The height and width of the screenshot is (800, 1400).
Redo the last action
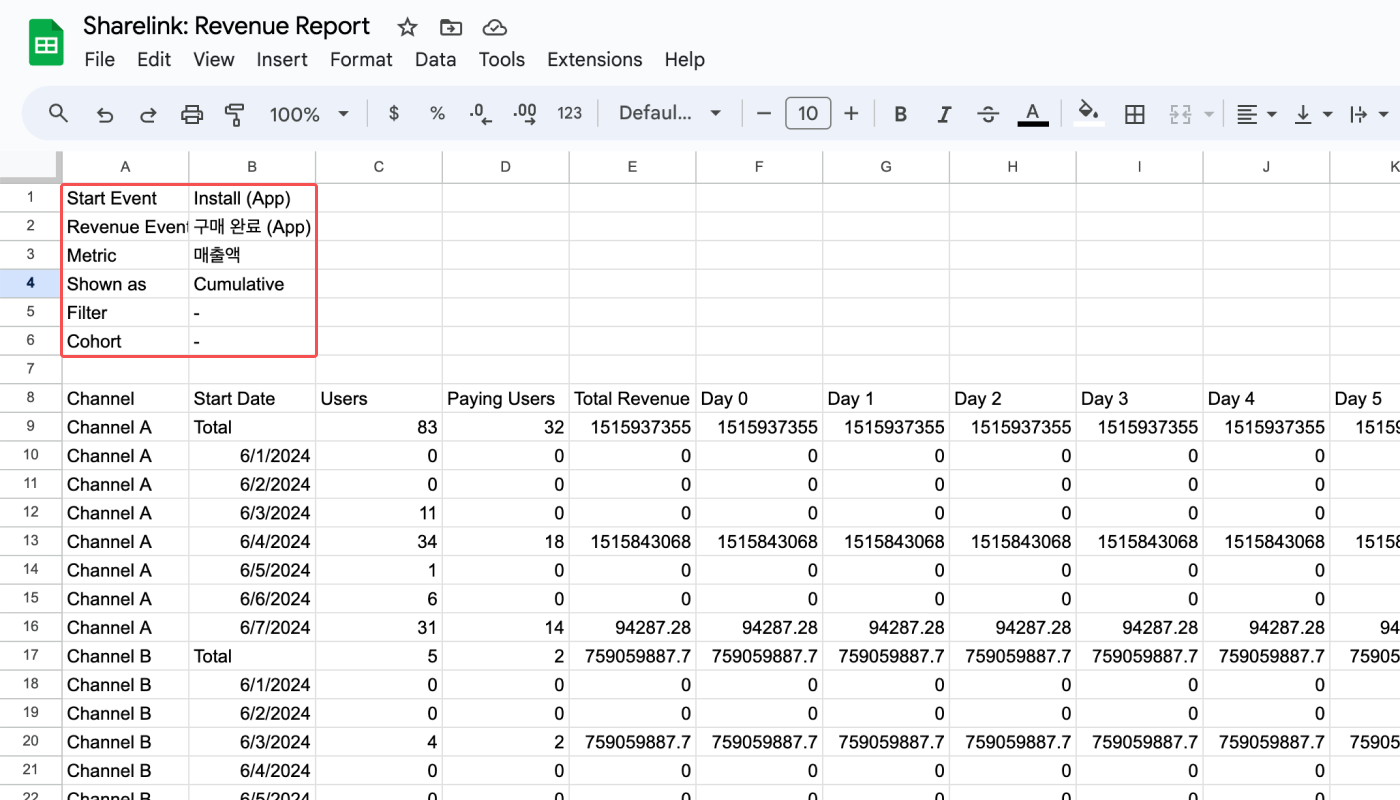click(x=148, y=114)
